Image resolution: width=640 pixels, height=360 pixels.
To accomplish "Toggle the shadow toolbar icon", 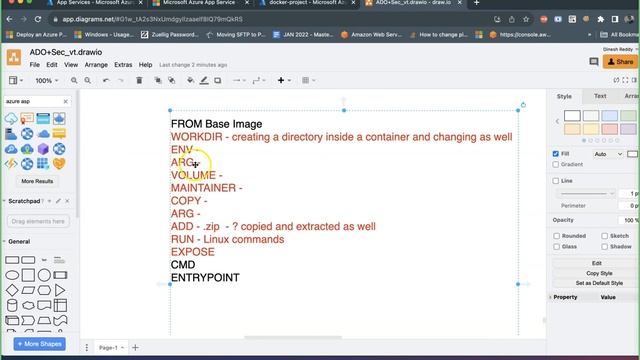I will tap(218, 80).
